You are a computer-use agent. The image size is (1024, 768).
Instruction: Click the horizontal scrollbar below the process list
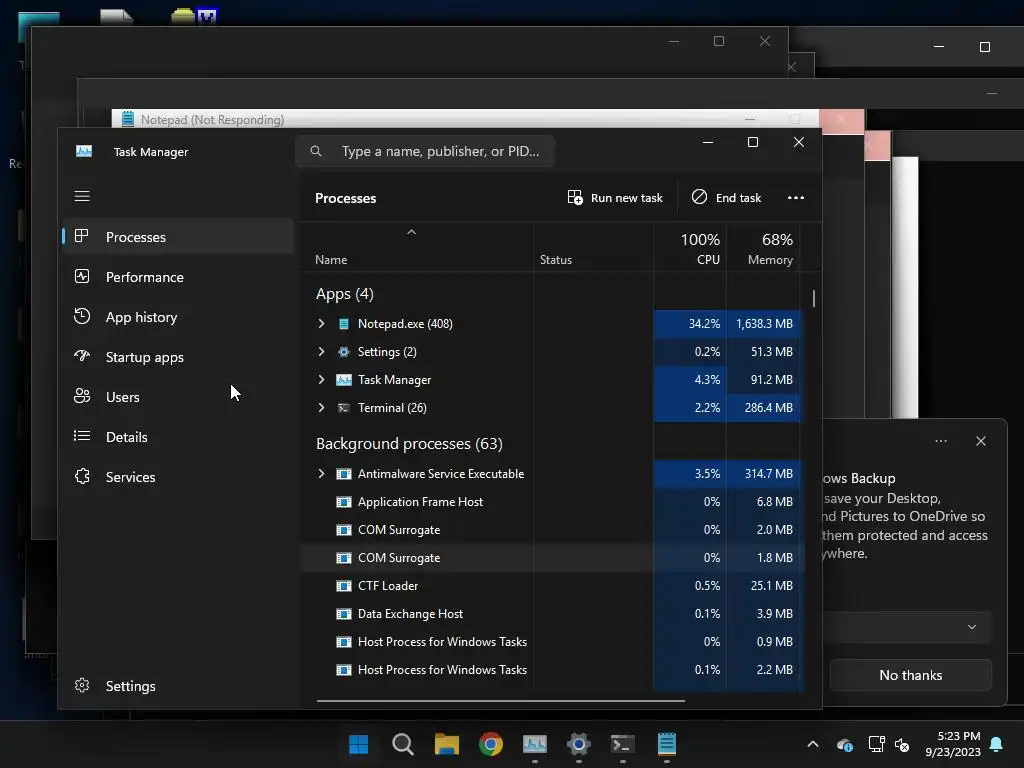click(x=501, y=701)
